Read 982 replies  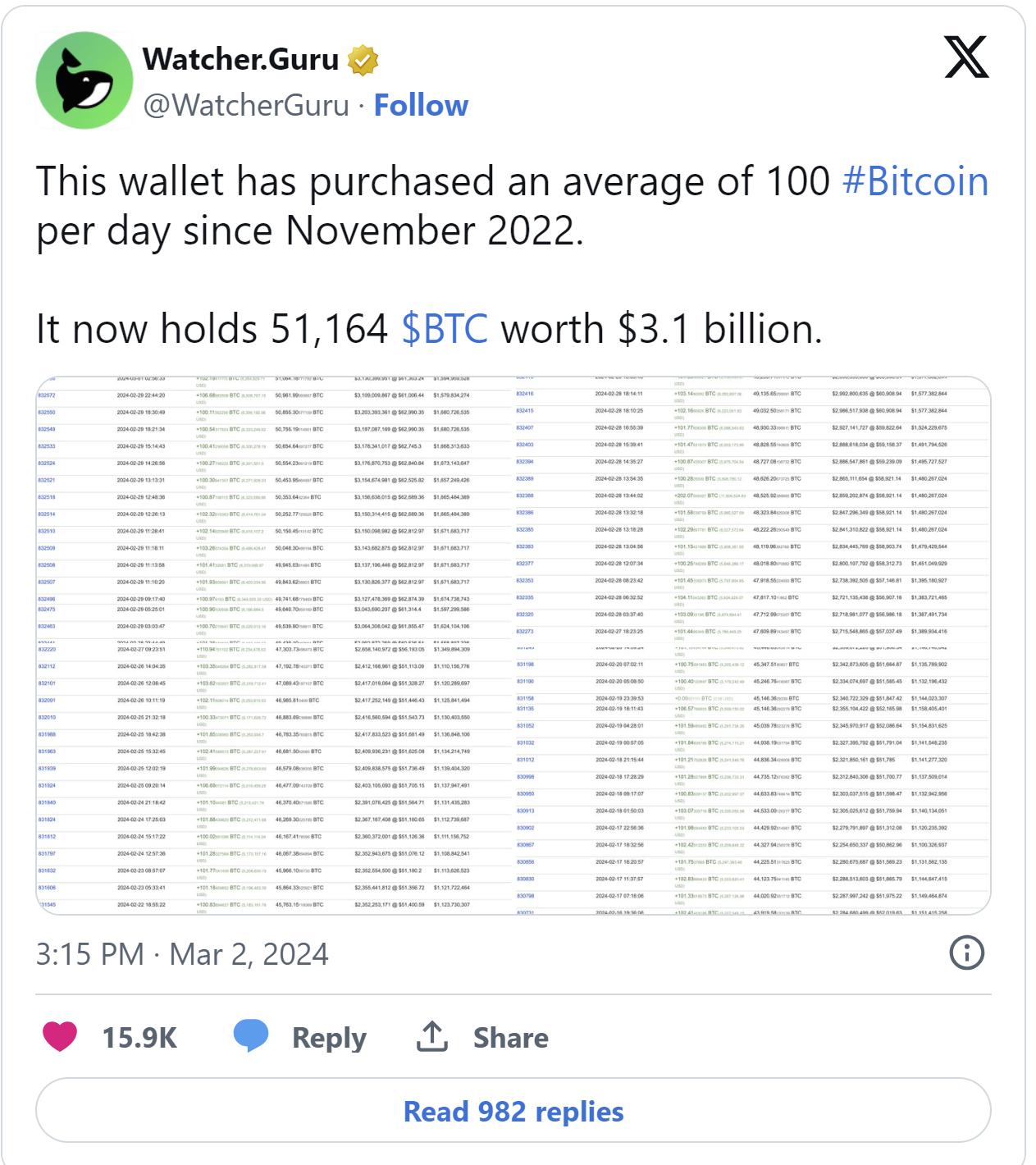pos(513,1111)
